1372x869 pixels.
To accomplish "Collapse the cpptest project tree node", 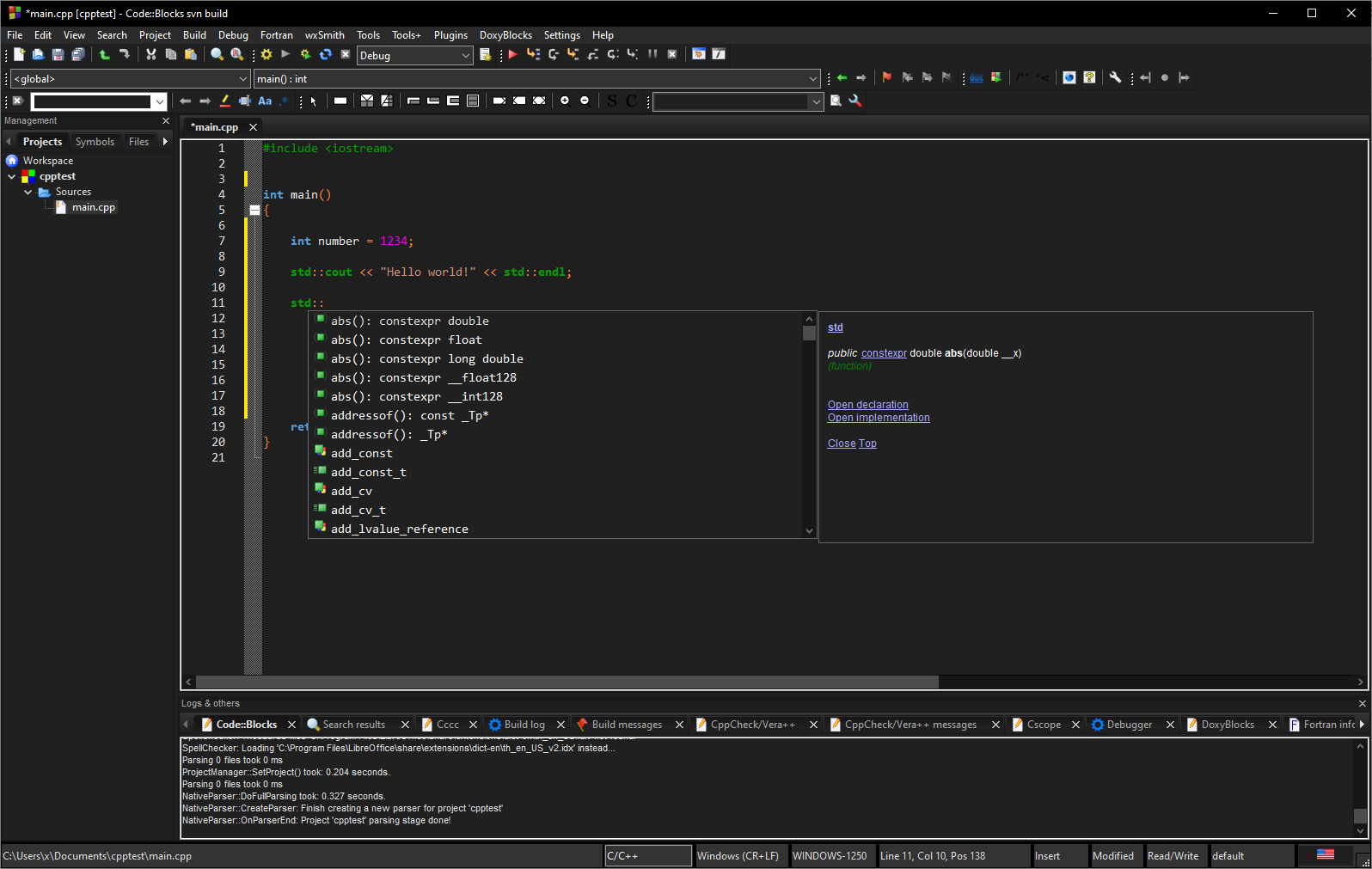I will [x=12, y=176].
